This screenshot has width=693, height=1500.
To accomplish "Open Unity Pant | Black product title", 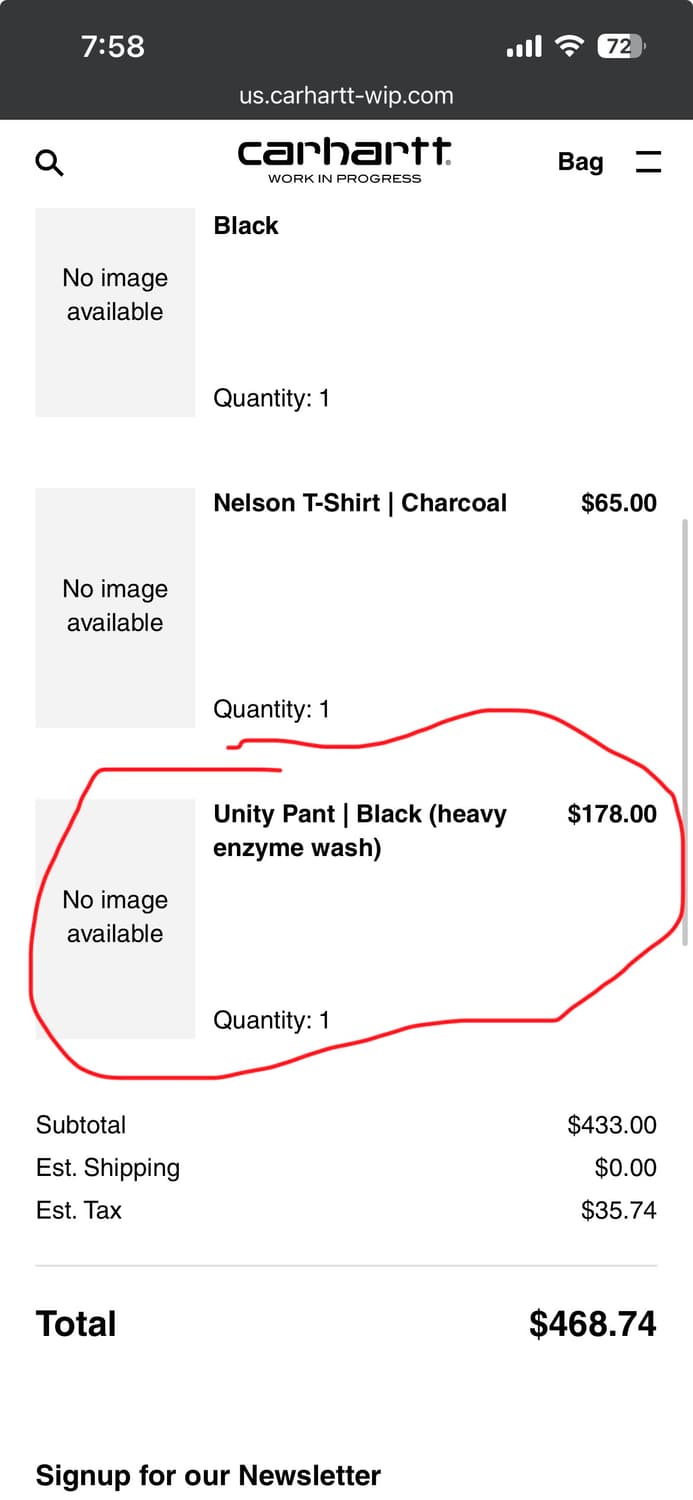I will click(360, 830).
